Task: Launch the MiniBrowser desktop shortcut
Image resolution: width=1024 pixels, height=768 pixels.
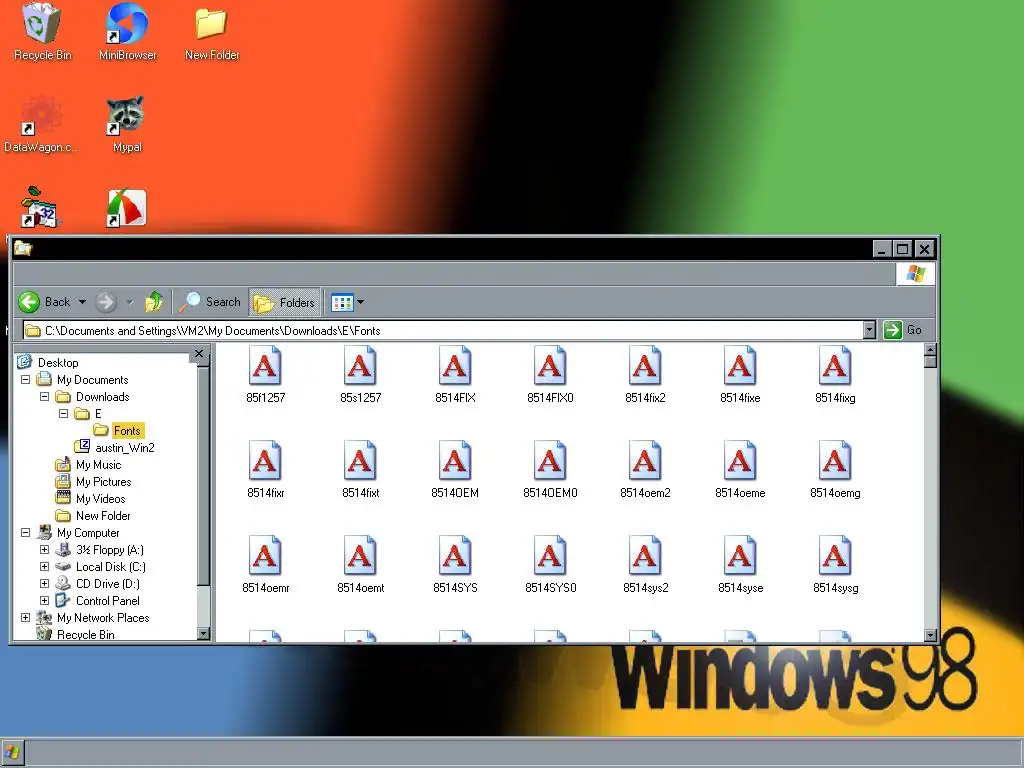Action: pyautogui.click(x=127, y=33)
